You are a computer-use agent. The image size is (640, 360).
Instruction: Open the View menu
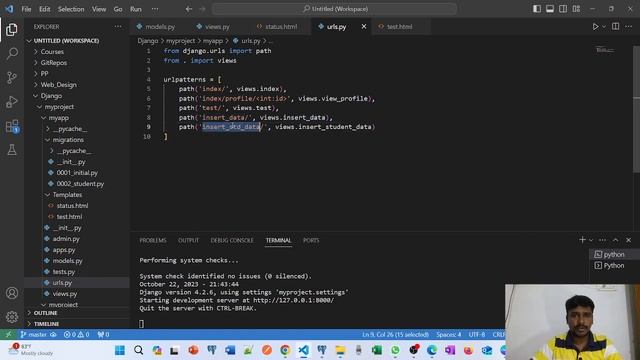click(x=99, y=9)
